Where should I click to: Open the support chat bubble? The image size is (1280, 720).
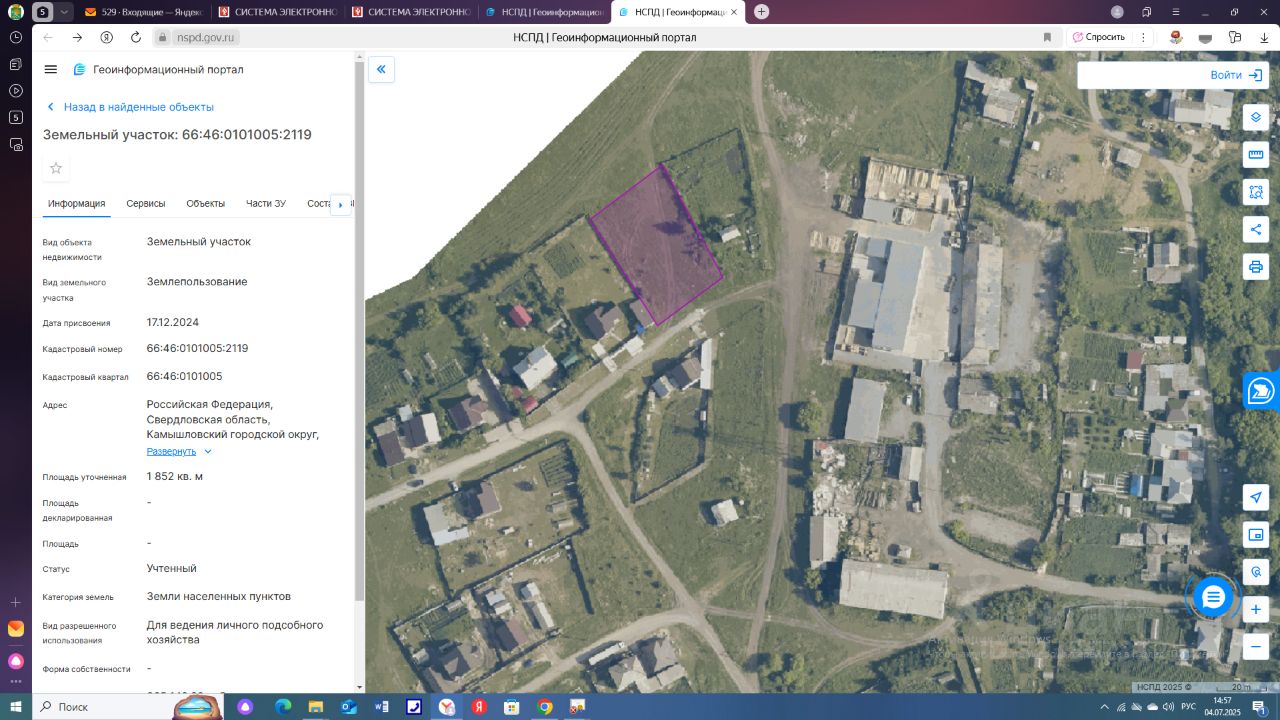tap(1213, 598)
